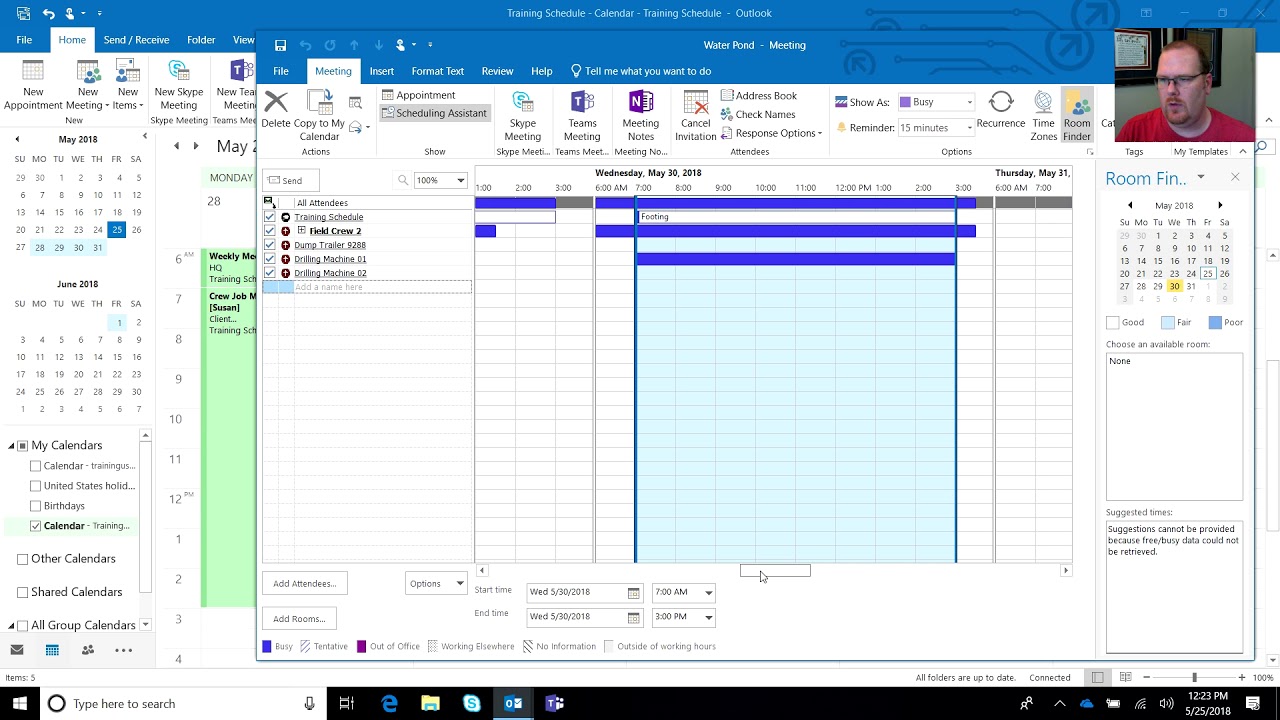Open Send / Receive tab in Outlook
The height and width of the screenshot is (720, 1280).
pos(136,40)
